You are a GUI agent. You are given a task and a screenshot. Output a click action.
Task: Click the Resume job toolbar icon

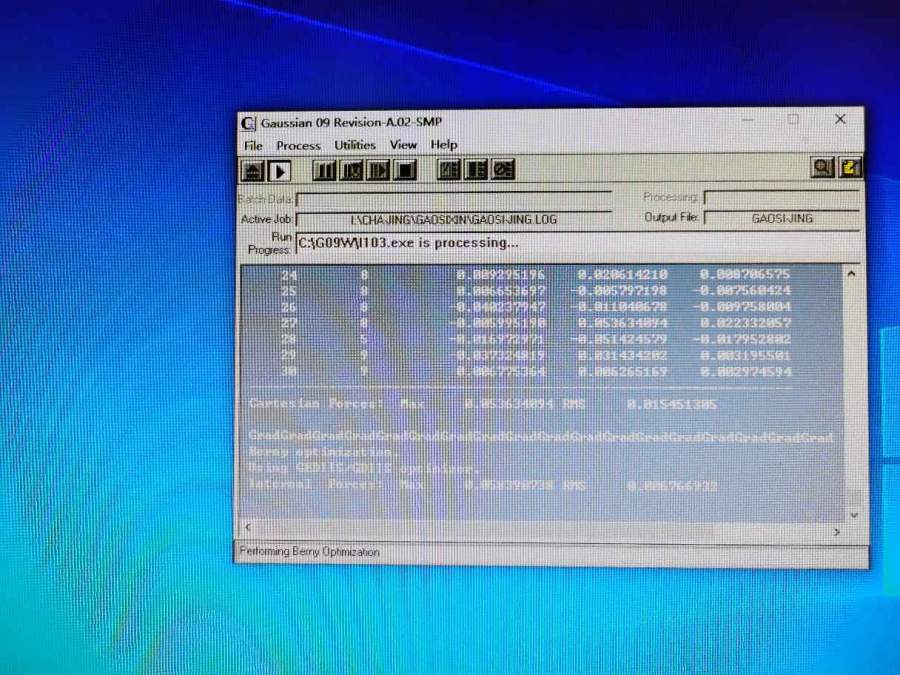point(378,170)
